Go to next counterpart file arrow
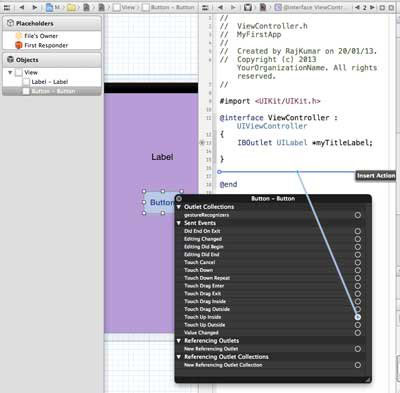Viewport: 400px width, 393px height. pyautogui.click(x=372, y=7)
